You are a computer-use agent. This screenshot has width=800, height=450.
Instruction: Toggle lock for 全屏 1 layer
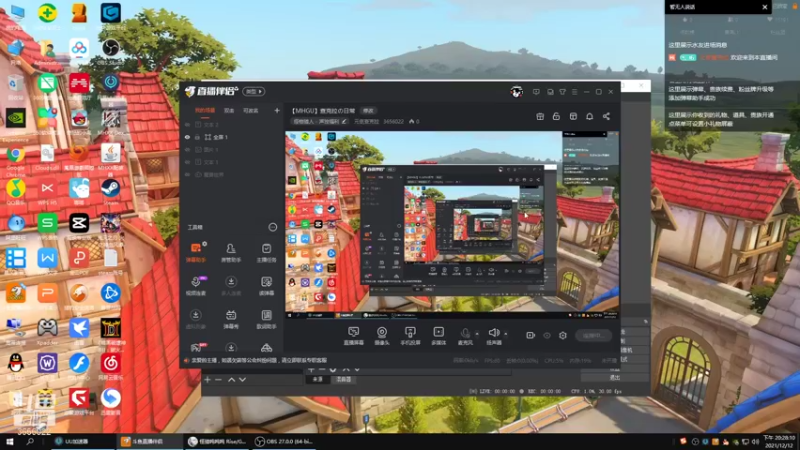tap(197, 137)
